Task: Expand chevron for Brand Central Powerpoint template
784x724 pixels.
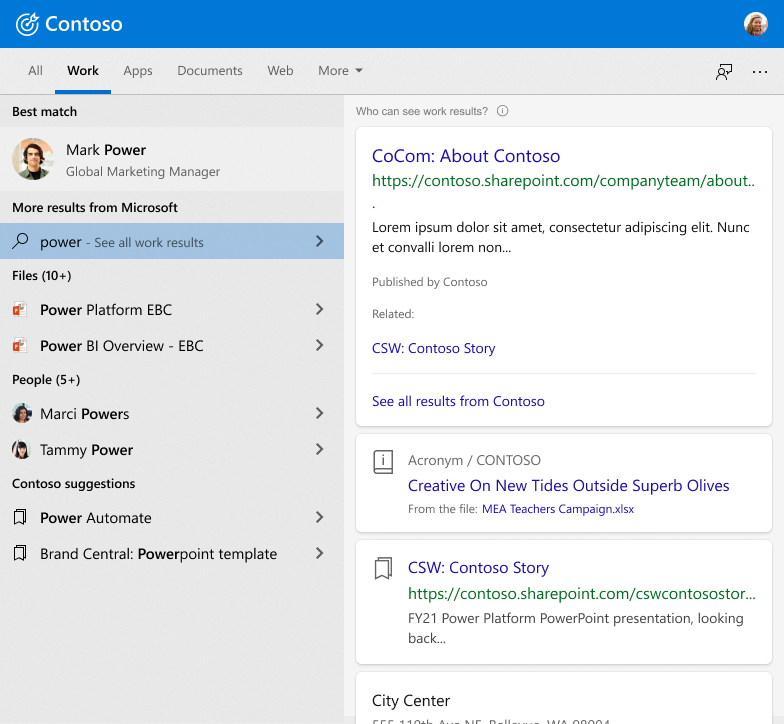Action: (x=320, y=553)
